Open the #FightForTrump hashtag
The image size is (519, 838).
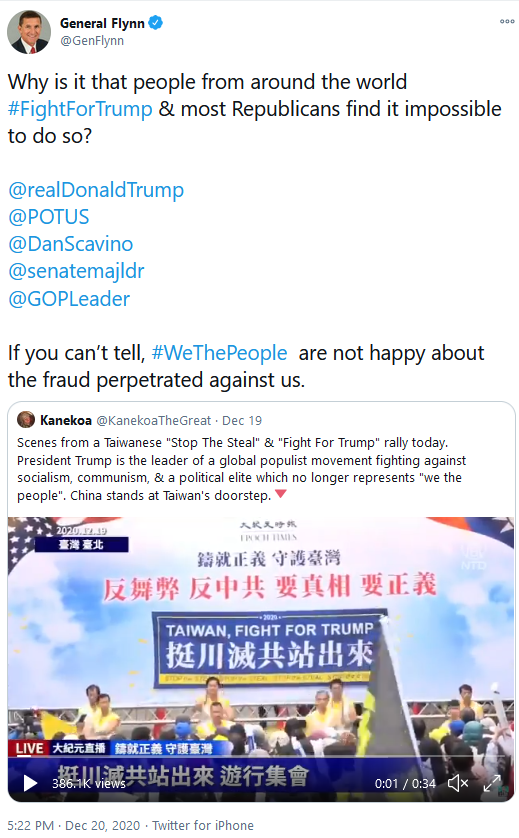pyautogui.click(x=80, y=109)
